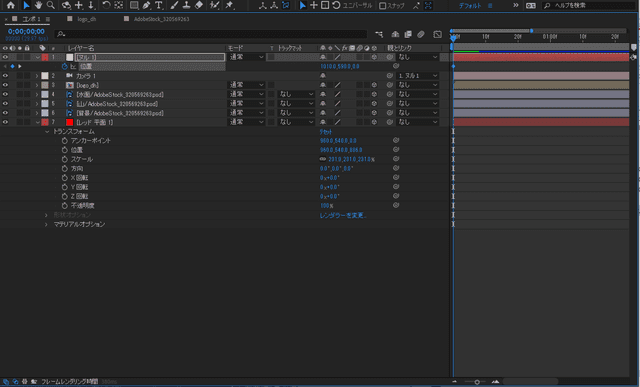
Task: Expand the マテリアルオプション group
Action: [46, 225]
